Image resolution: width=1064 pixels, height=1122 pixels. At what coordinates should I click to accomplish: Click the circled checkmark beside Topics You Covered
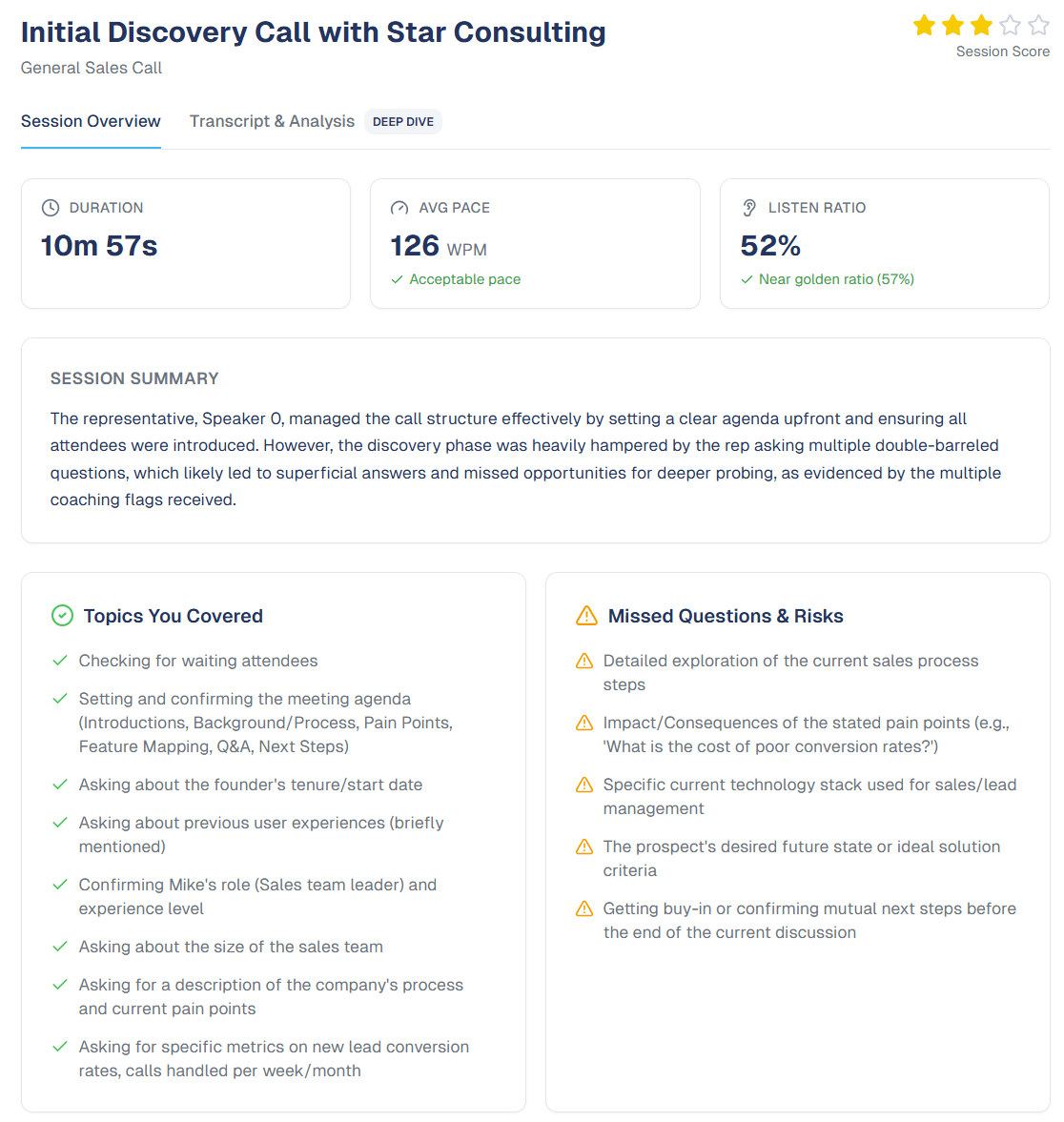click(x=62, y=616)
